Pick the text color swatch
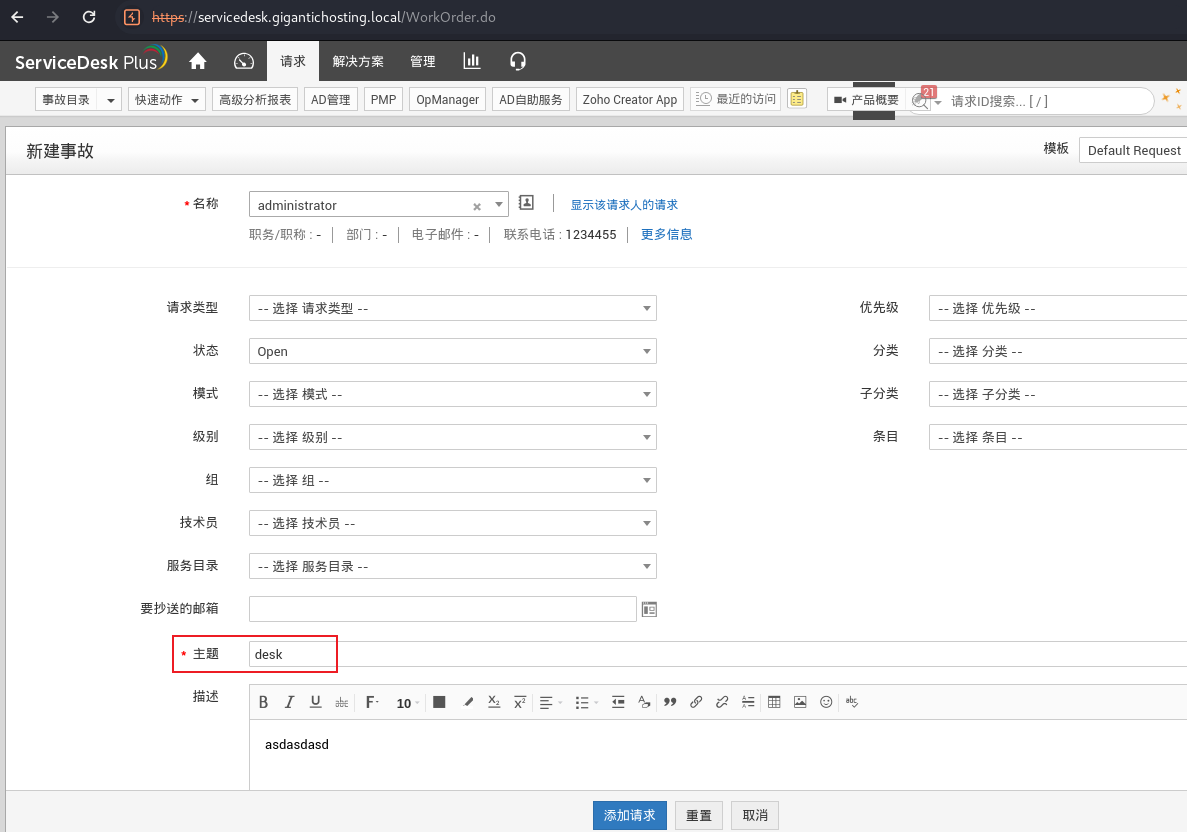This screenshot has width=1187, height=832. (439, 702)
